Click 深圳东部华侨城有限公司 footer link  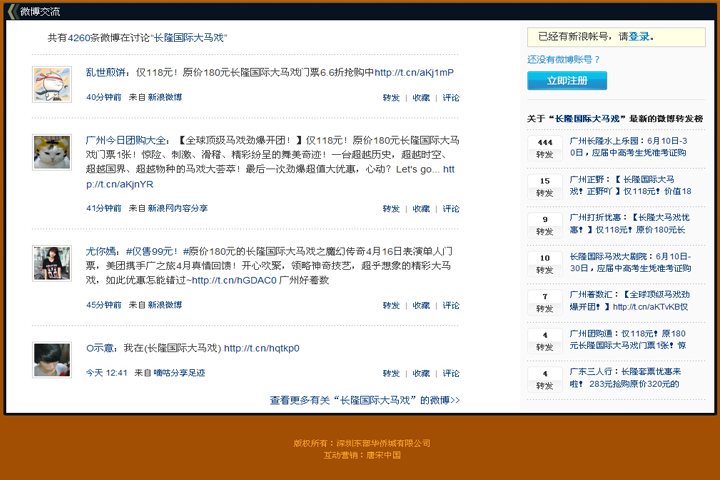click(x=382, y=443)
